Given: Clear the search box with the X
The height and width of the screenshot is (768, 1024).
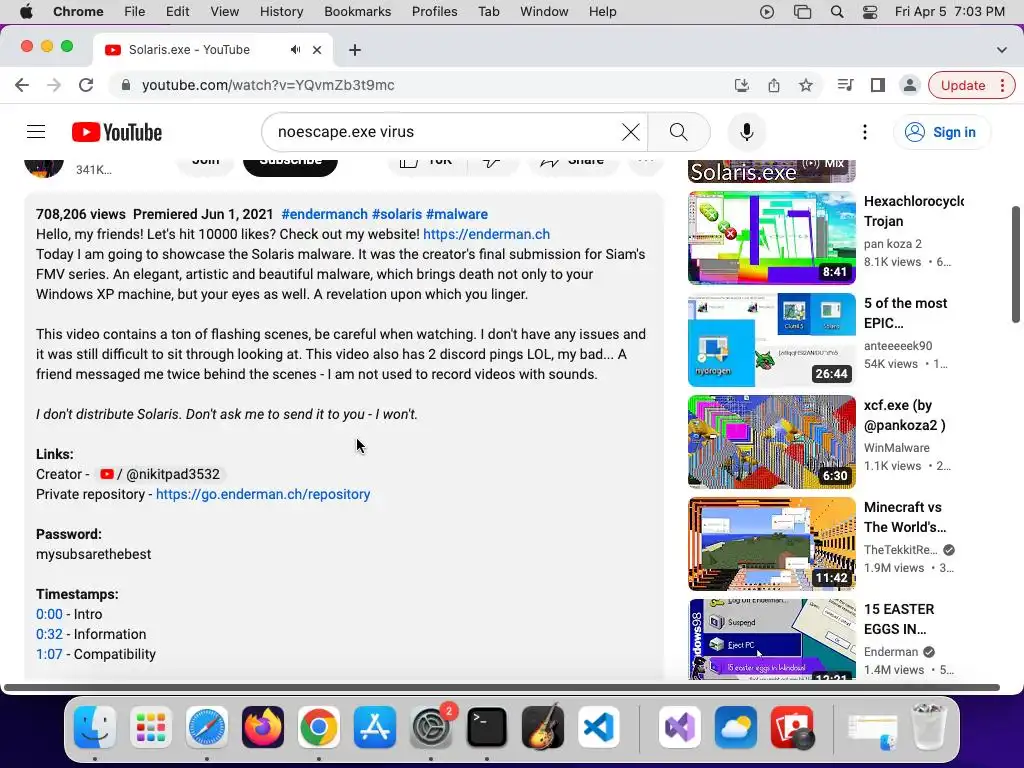Looking at the screenshot, I should point(630,132).
